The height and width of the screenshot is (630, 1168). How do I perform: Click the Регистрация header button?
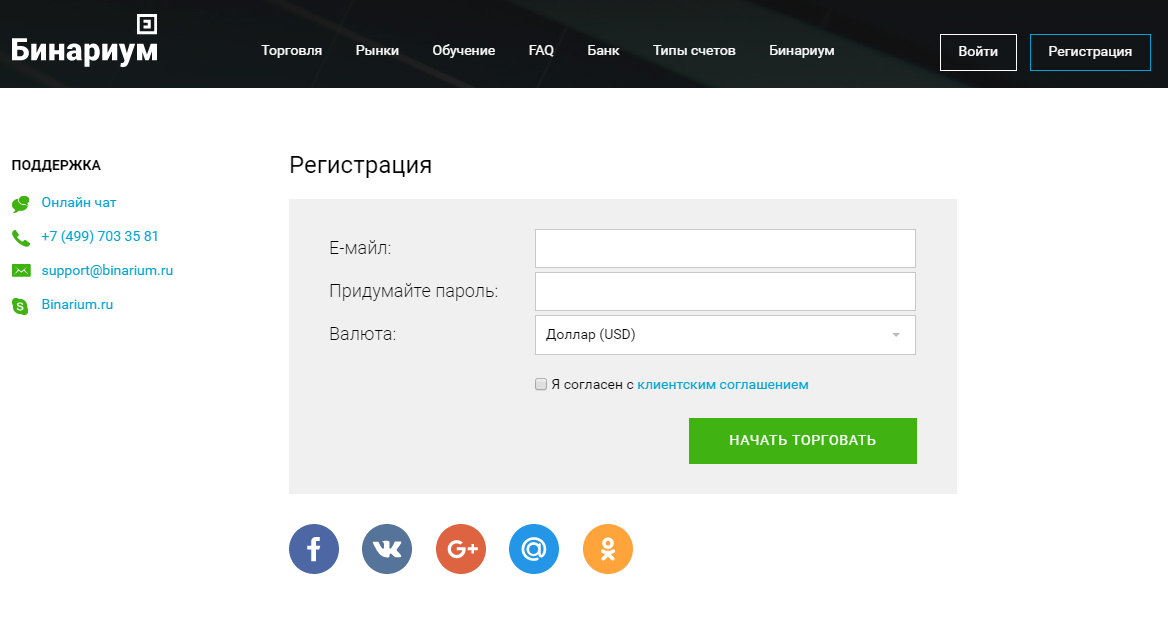(x=1090, y=52)
